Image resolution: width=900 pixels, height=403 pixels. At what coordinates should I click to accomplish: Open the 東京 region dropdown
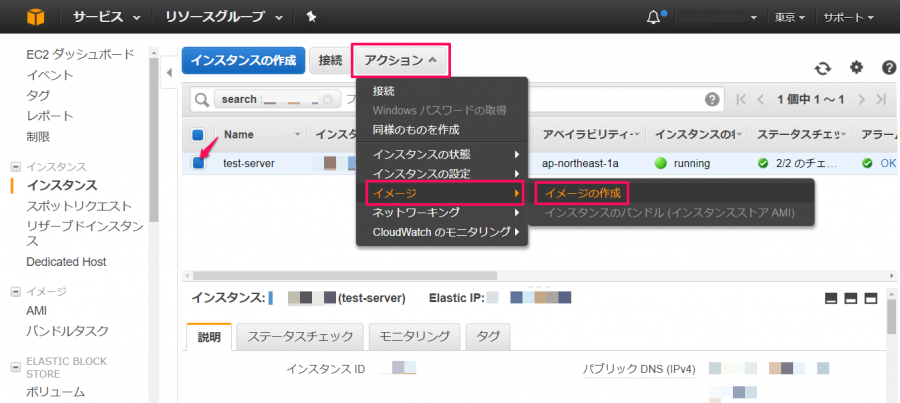point(790,18)
